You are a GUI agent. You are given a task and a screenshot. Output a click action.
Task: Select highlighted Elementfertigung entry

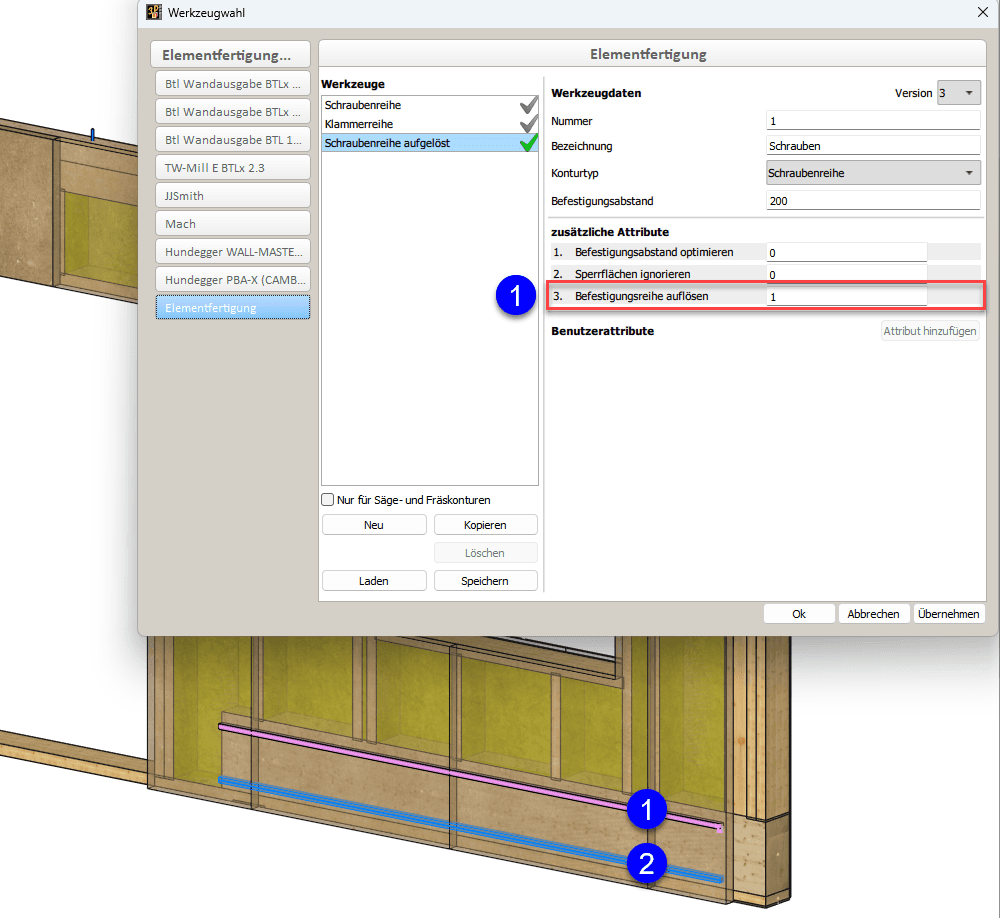coord(233,308)
